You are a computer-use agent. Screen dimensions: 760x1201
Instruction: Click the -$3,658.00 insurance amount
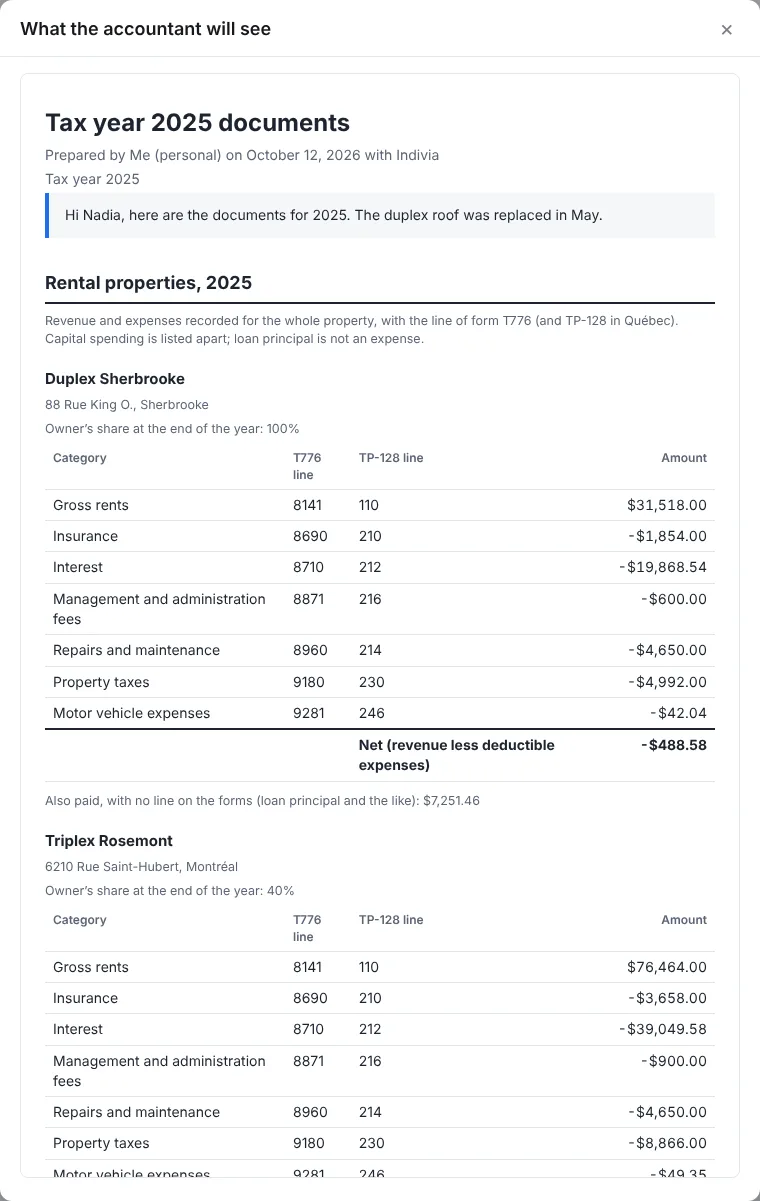pyautogui.click(x=667, y=998)
